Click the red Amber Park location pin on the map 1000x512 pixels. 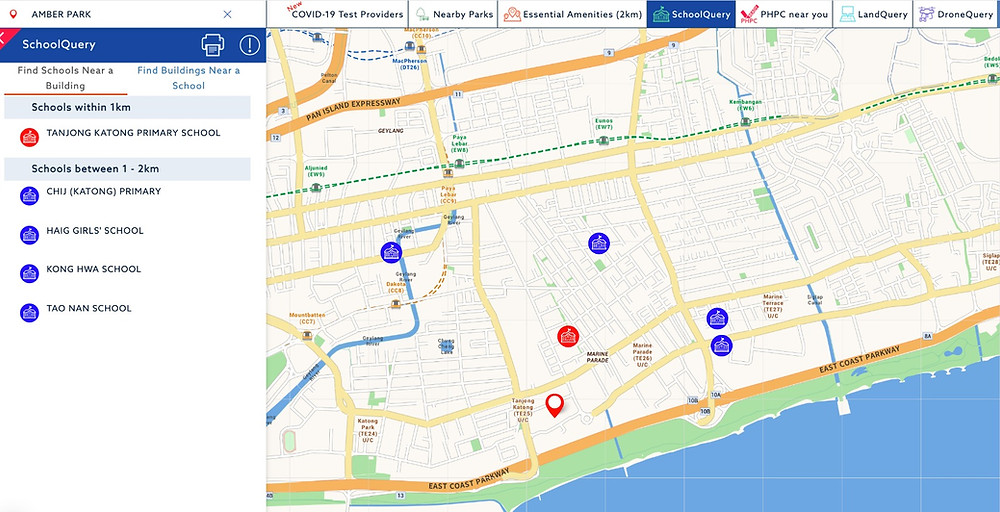pos(555,406)
